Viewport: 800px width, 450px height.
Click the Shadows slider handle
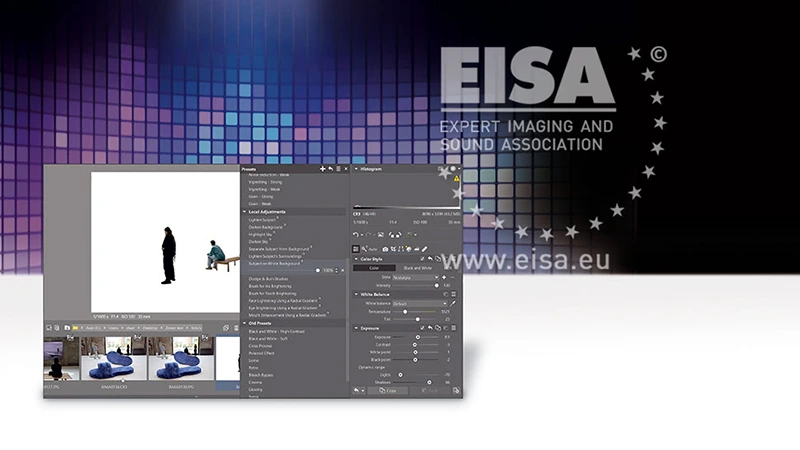click(x=429, y=382)
